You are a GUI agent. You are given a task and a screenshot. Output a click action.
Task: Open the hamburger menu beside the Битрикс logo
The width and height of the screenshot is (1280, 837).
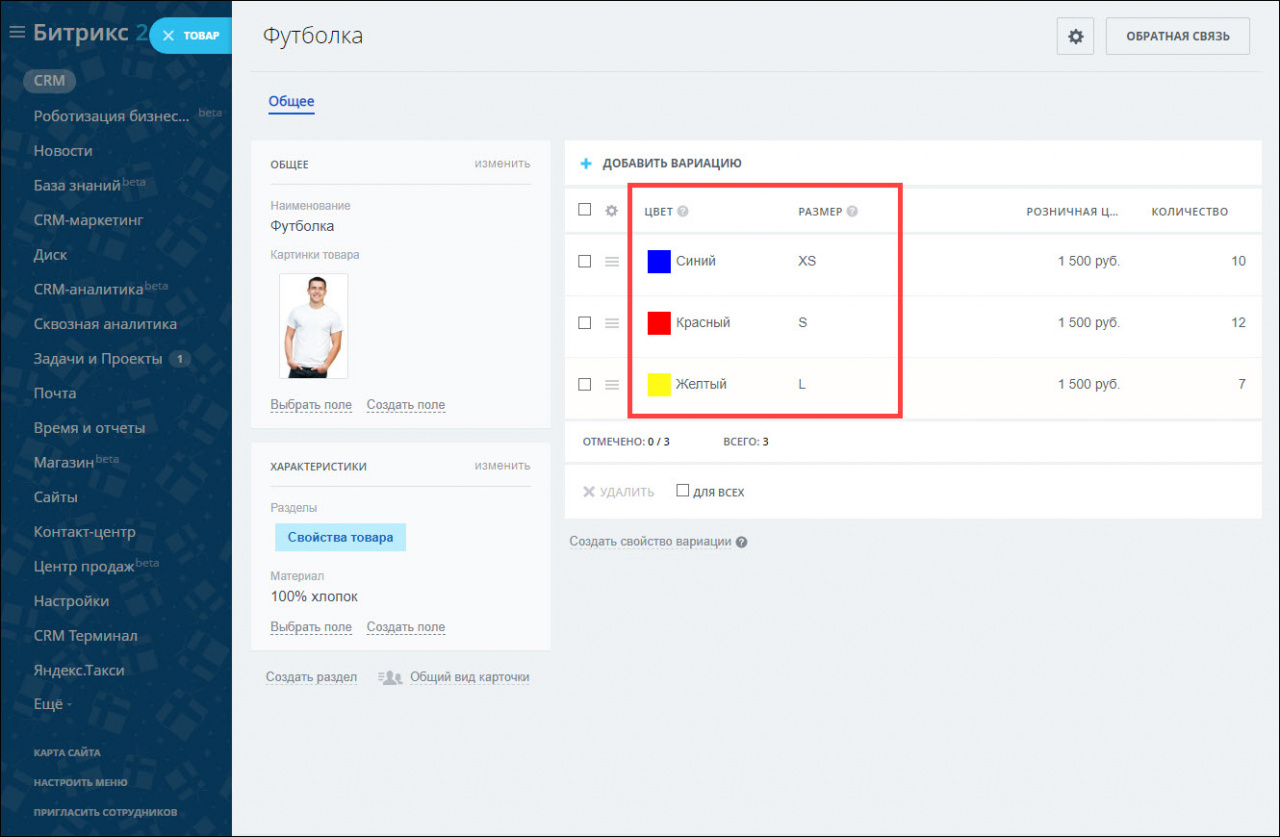click(16, 33)
